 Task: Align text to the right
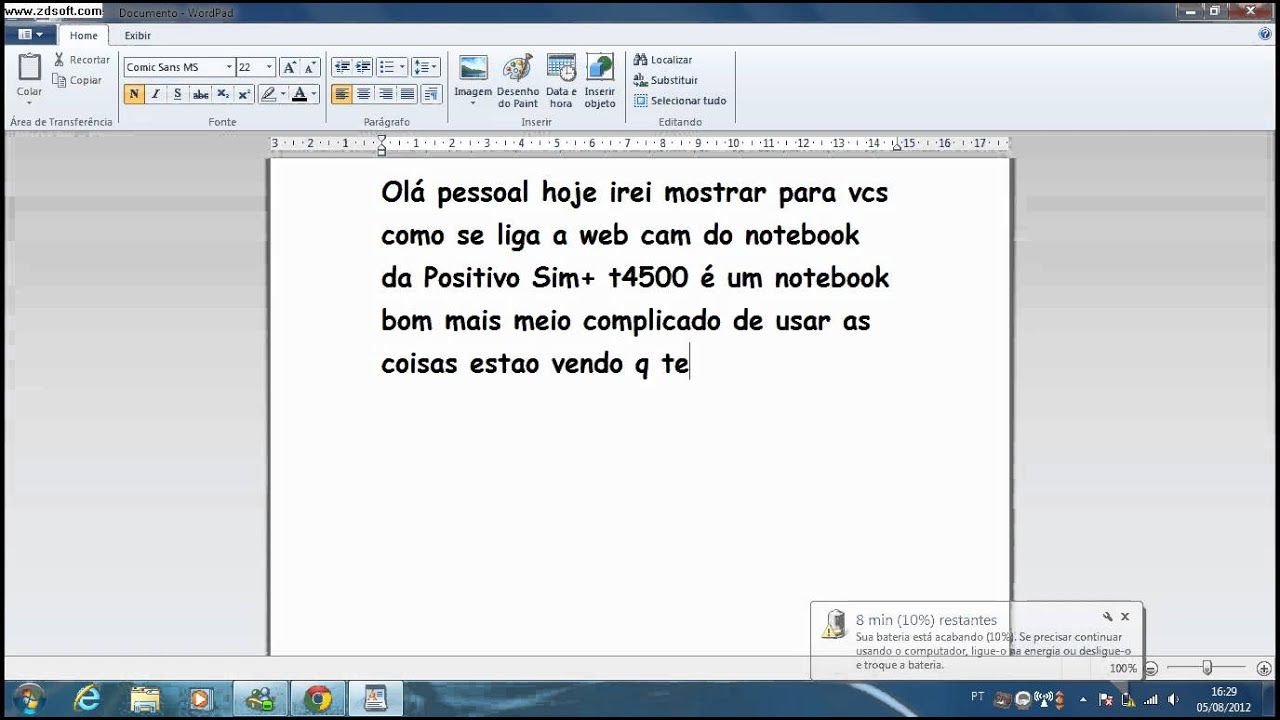(x=385, y=94)
